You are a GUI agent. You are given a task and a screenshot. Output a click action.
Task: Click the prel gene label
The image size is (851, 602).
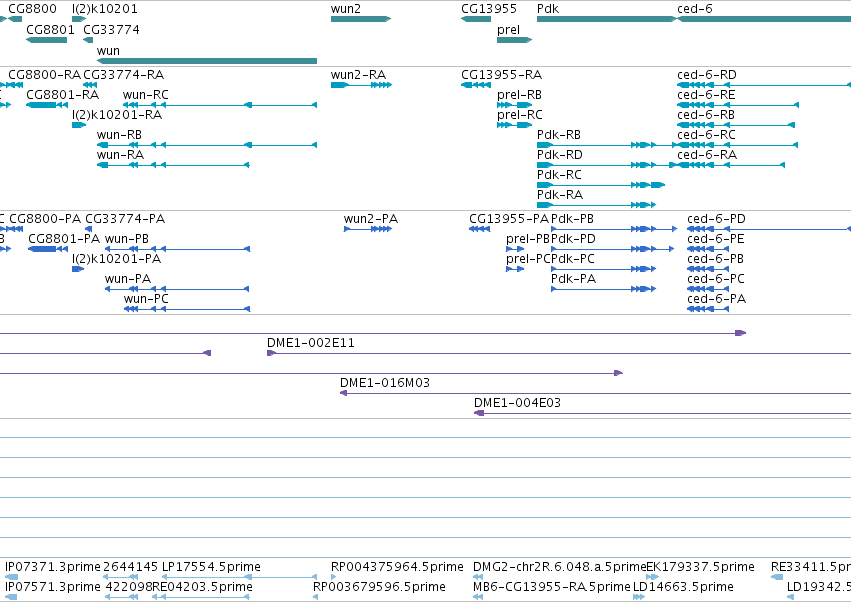click(508, 30)
